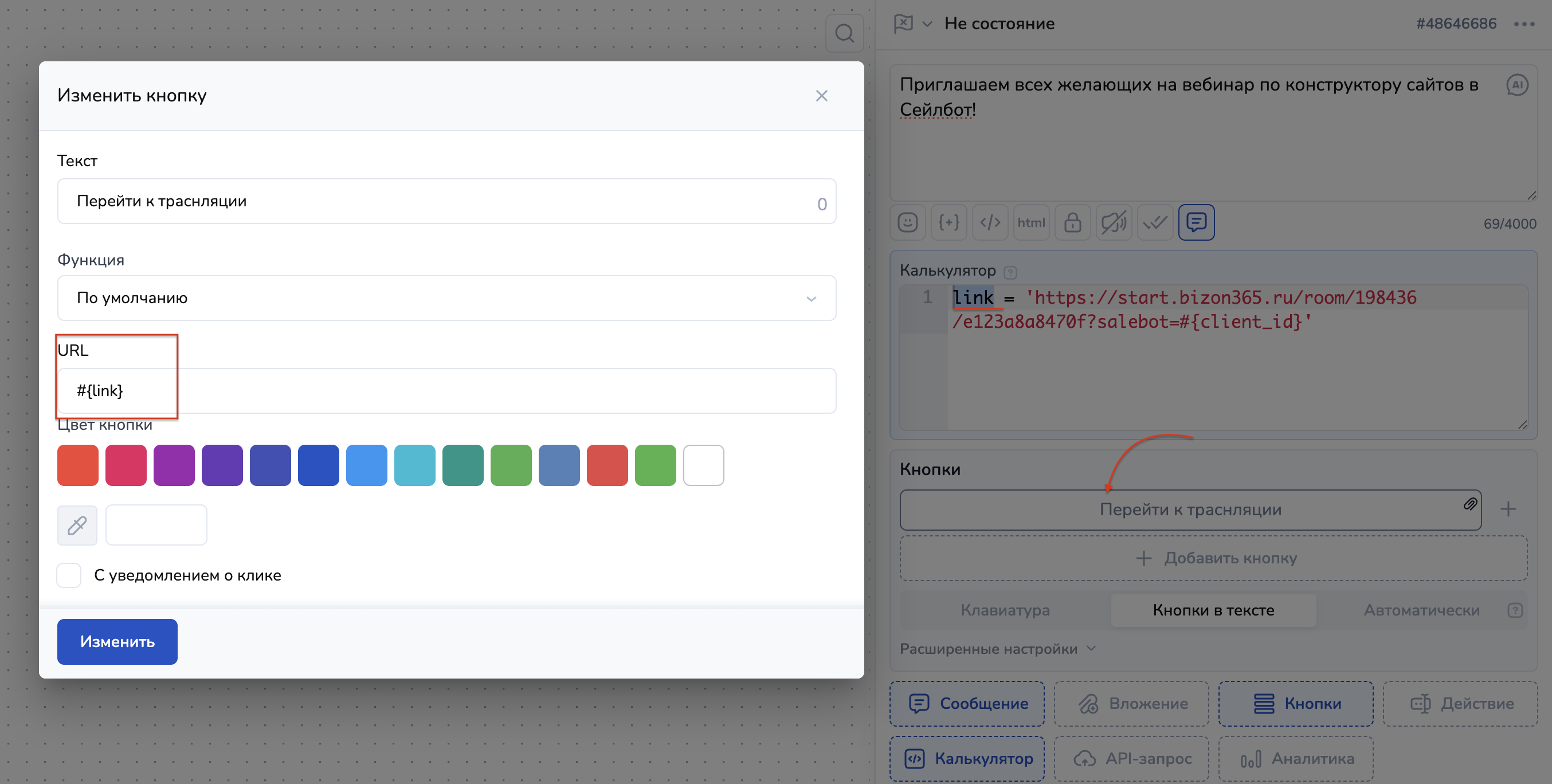Image resolution: width=1552 pixels, height=784 pixels.
Task: Click the padlock protect content icon
Action: 1072,222
